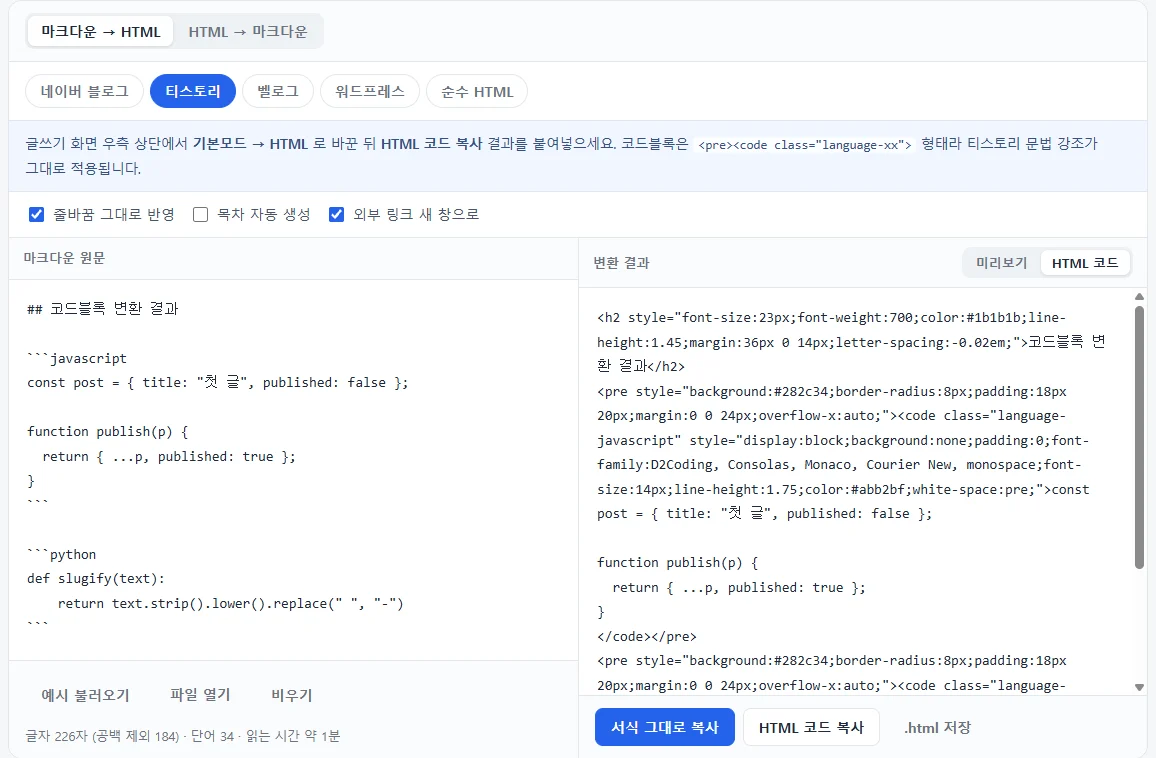Select the 워드프레스 platform option
Image resolution: width=1156 pixels, height=758 pixels.
coord(369,91)
